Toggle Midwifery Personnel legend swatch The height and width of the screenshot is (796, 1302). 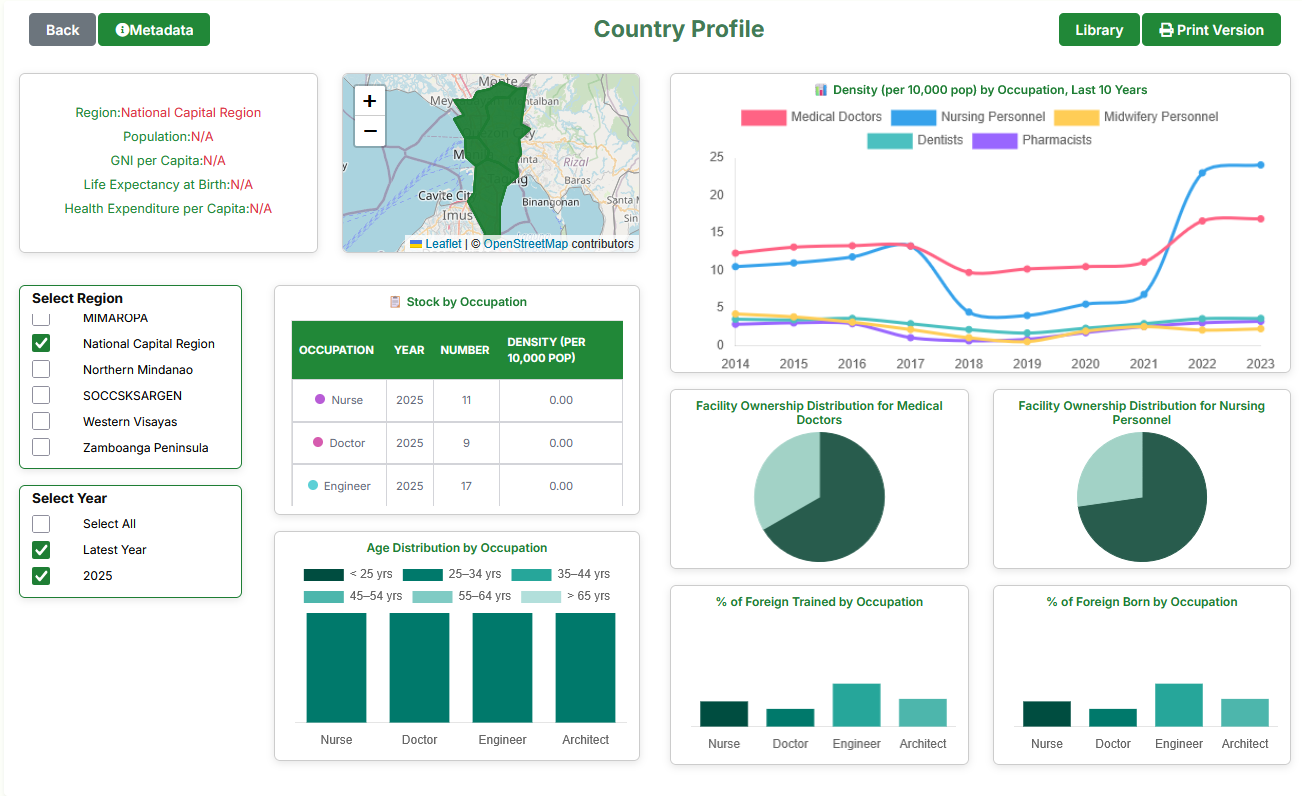click(1077, 117)
